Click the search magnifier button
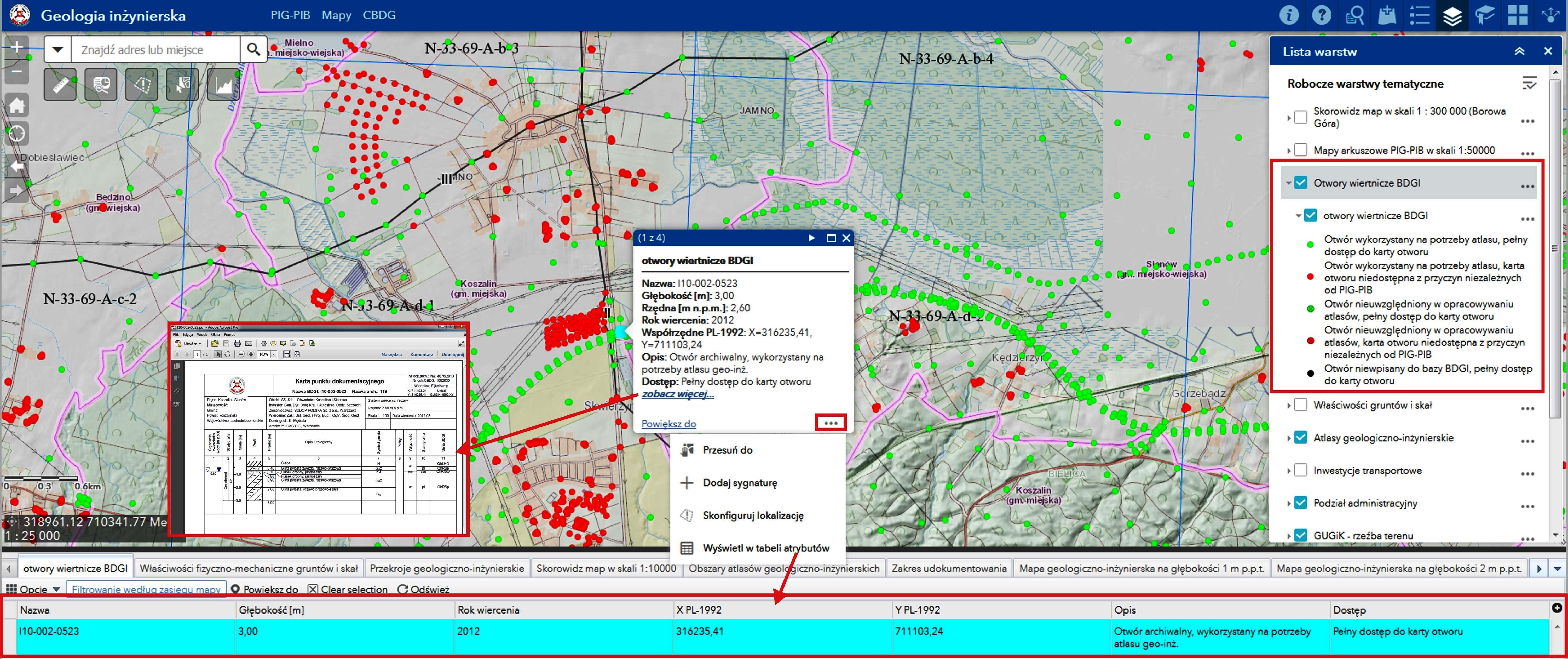This screenshot has height=659, width=1568. point(253,49)
